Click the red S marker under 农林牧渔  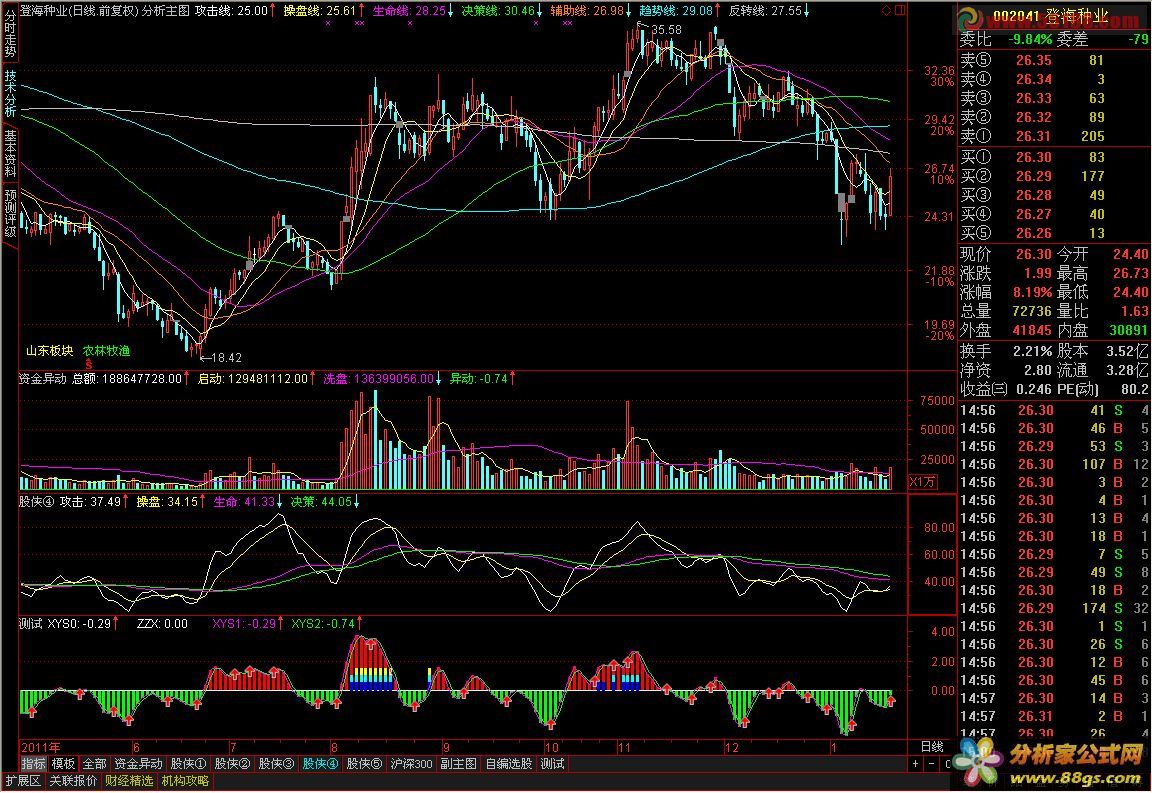click(89, 364)
